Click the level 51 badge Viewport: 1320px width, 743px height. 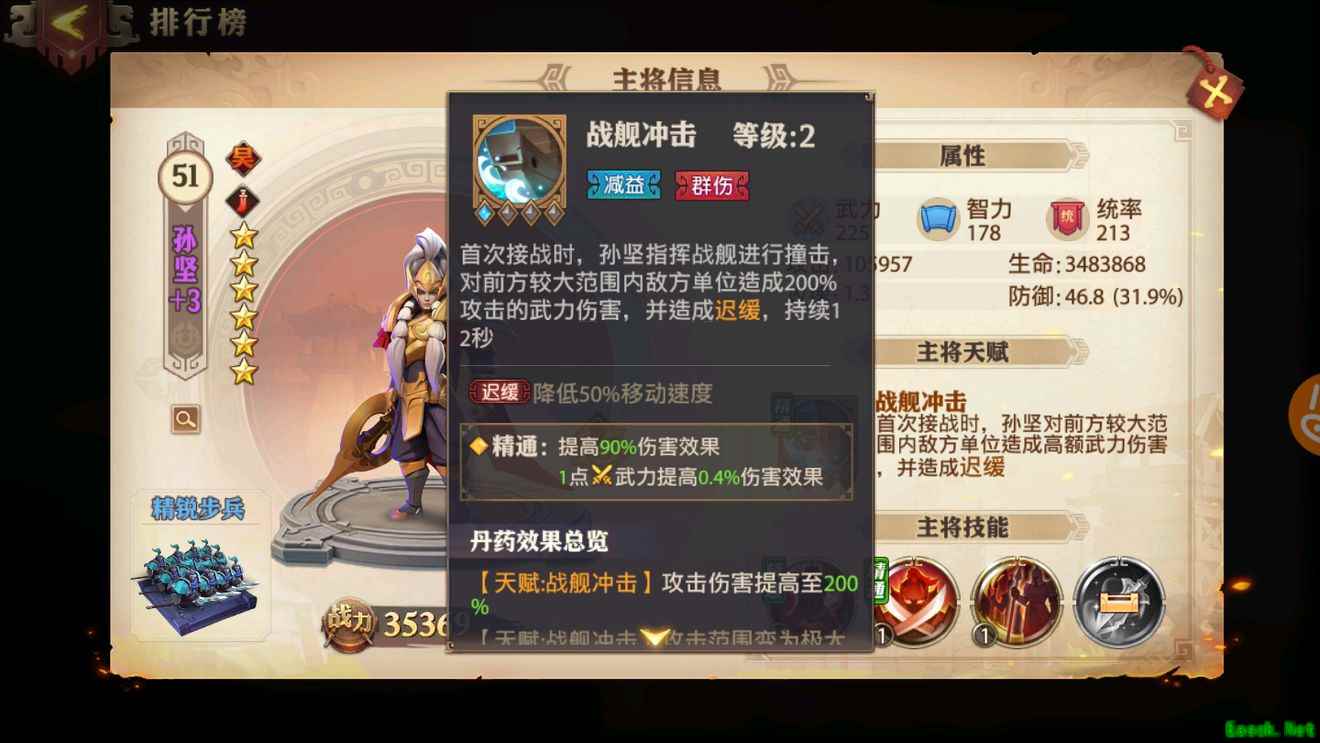[186, 177]
